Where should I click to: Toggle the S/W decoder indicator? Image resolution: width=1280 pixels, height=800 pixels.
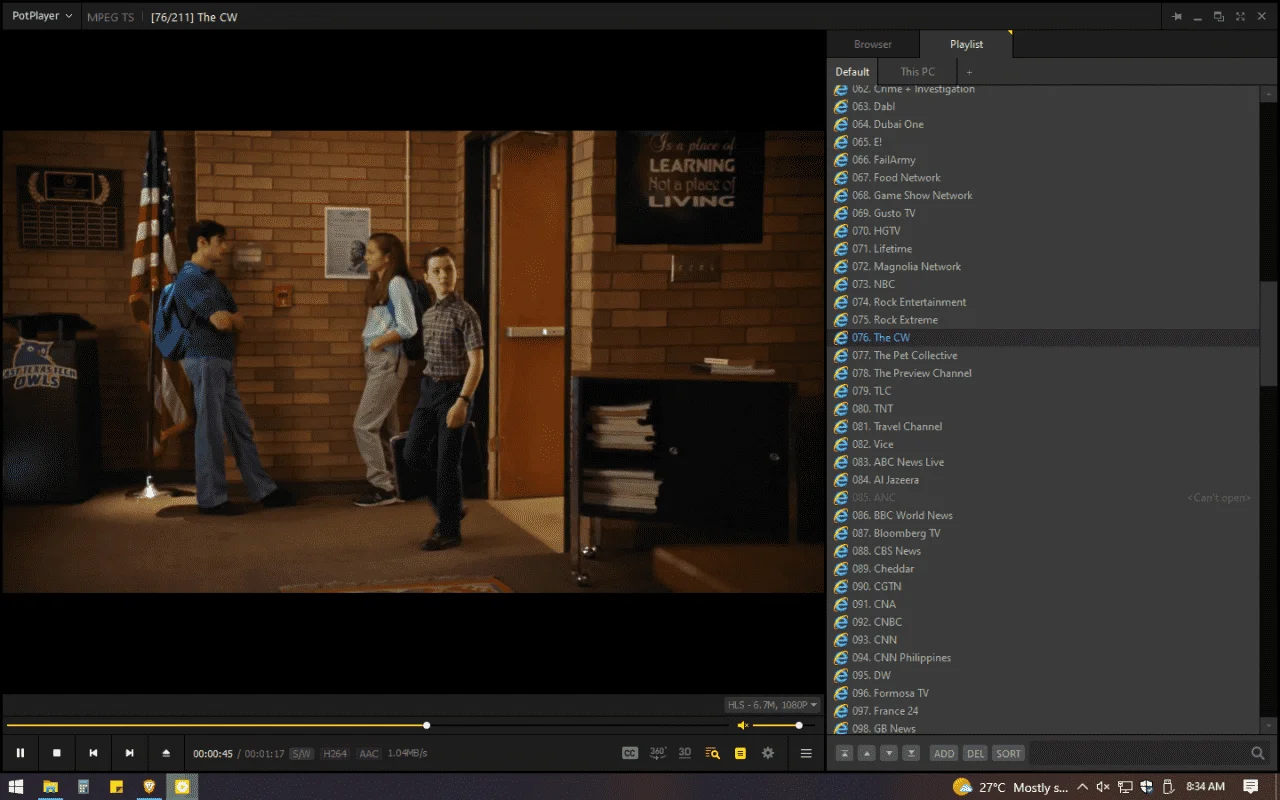pyautogui.click(x=302, y=753)
